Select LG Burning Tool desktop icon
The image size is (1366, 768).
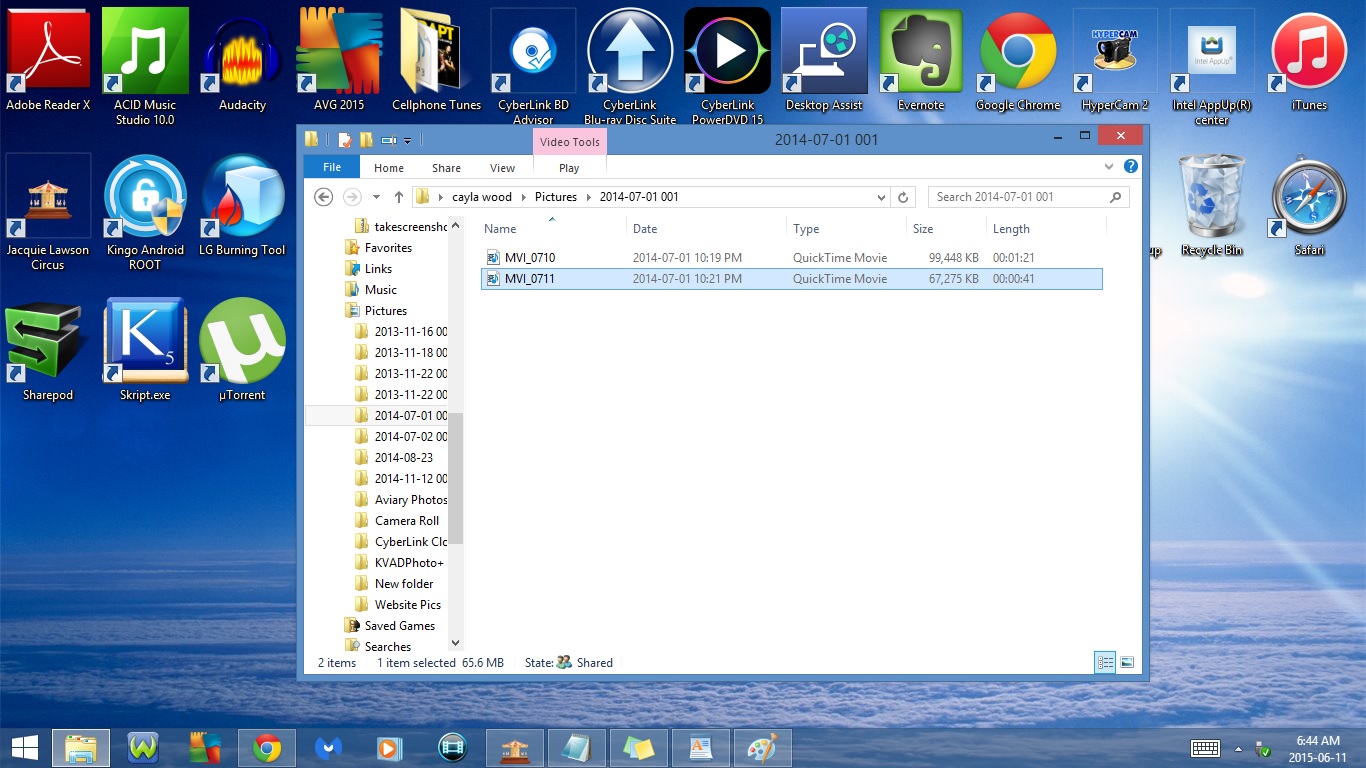[x=242, y=205]
